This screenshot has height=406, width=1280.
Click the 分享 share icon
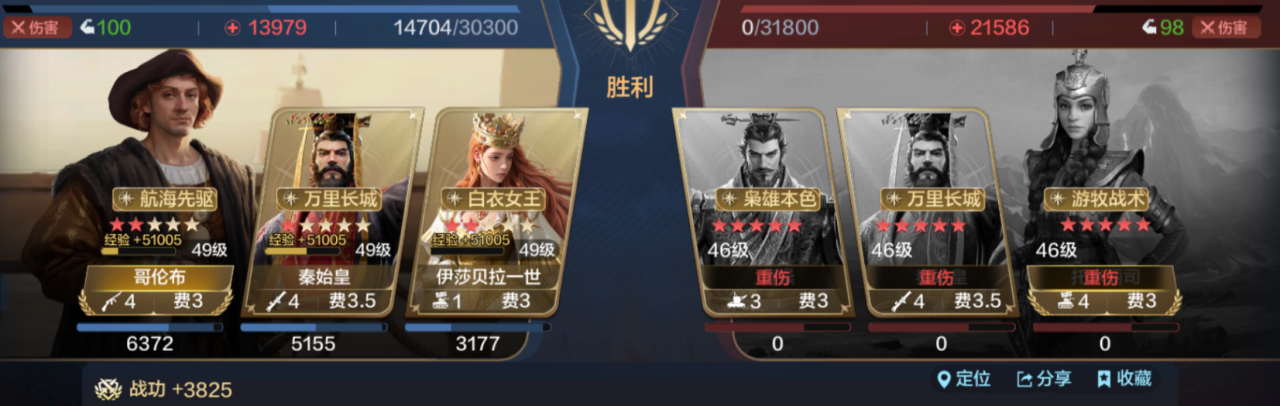click(x=1024, y=379)
